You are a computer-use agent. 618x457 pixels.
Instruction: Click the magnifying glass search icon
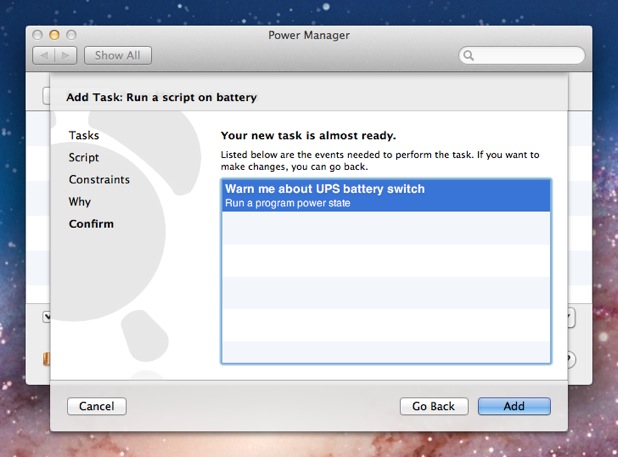pos(469,56)
